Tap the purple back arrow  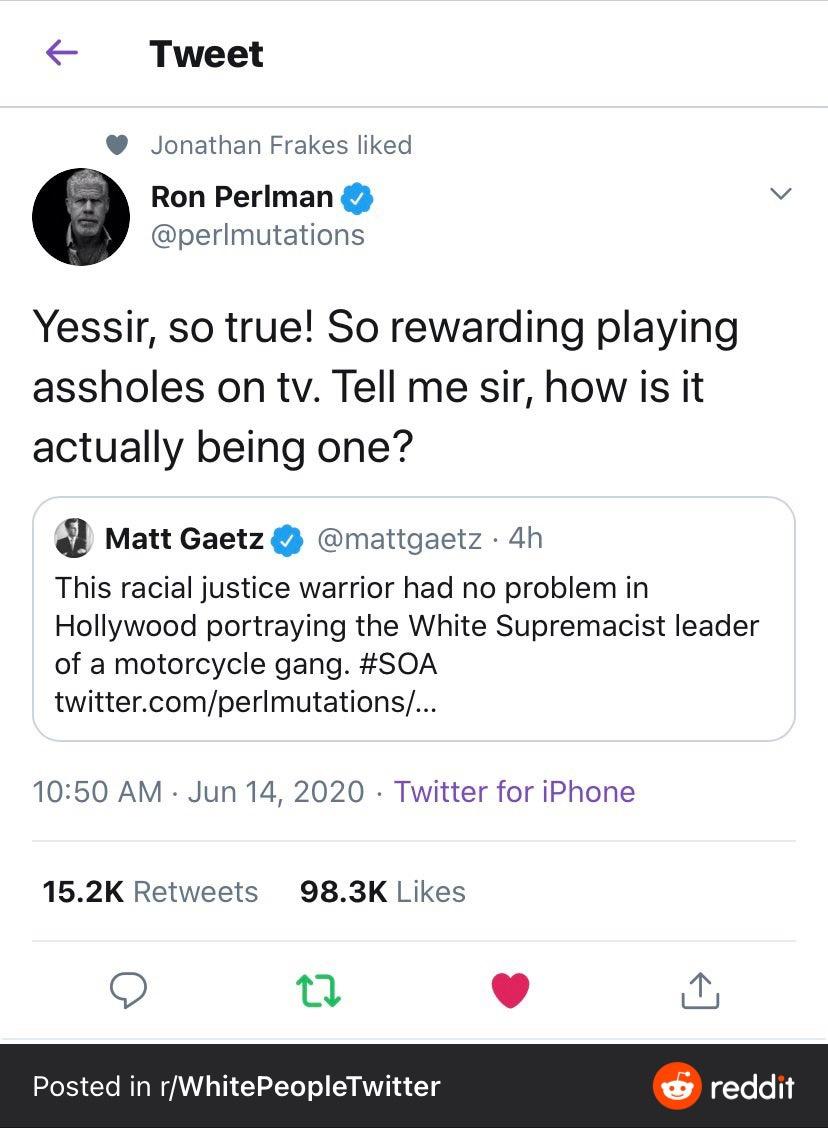[62, 54]
